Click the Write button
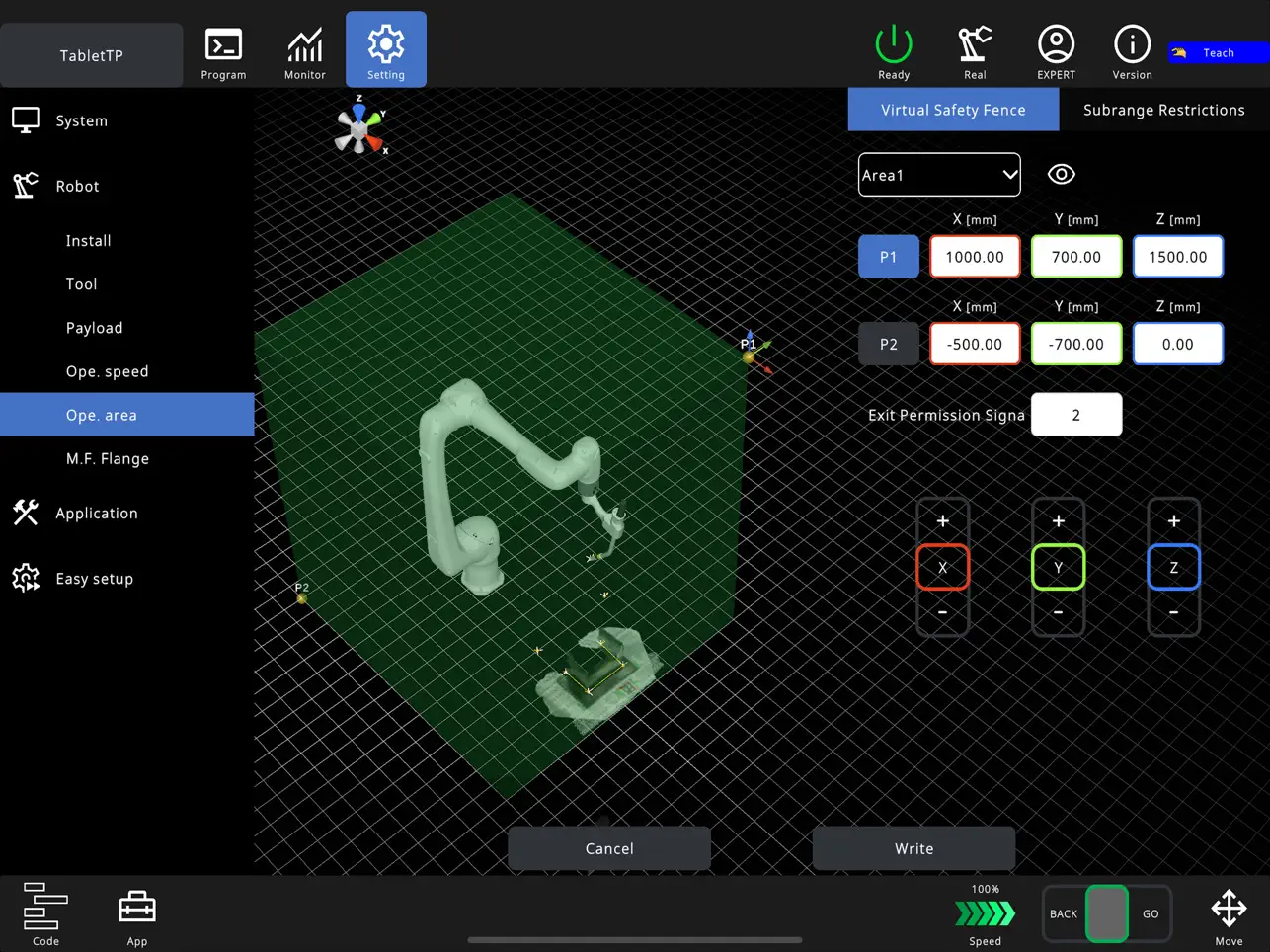This screenshot has width=1270, height=952. click(x=914, y=848)
